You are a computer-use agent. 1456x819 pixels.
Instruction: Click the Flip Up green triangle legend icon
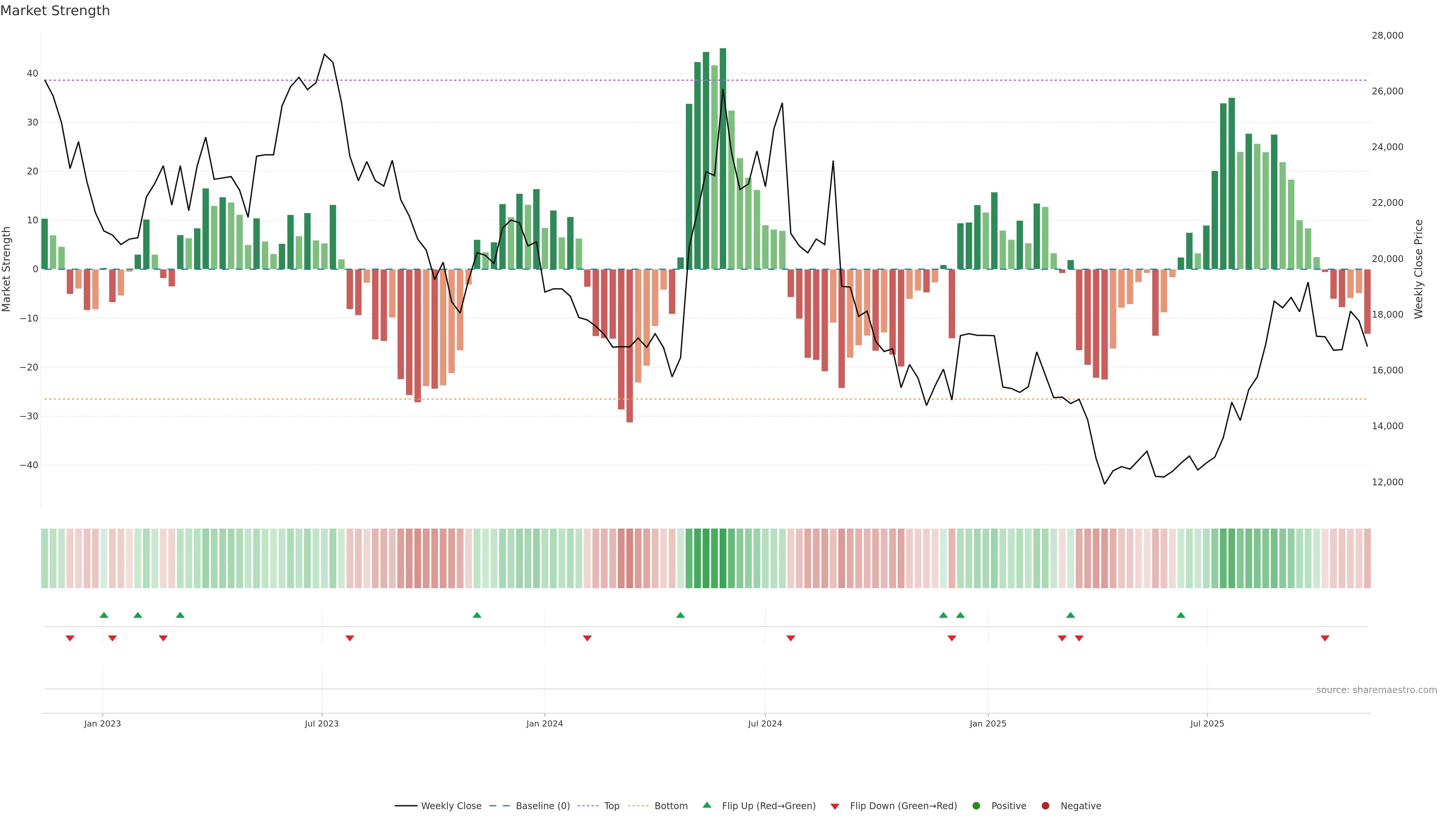pos(706,805)
